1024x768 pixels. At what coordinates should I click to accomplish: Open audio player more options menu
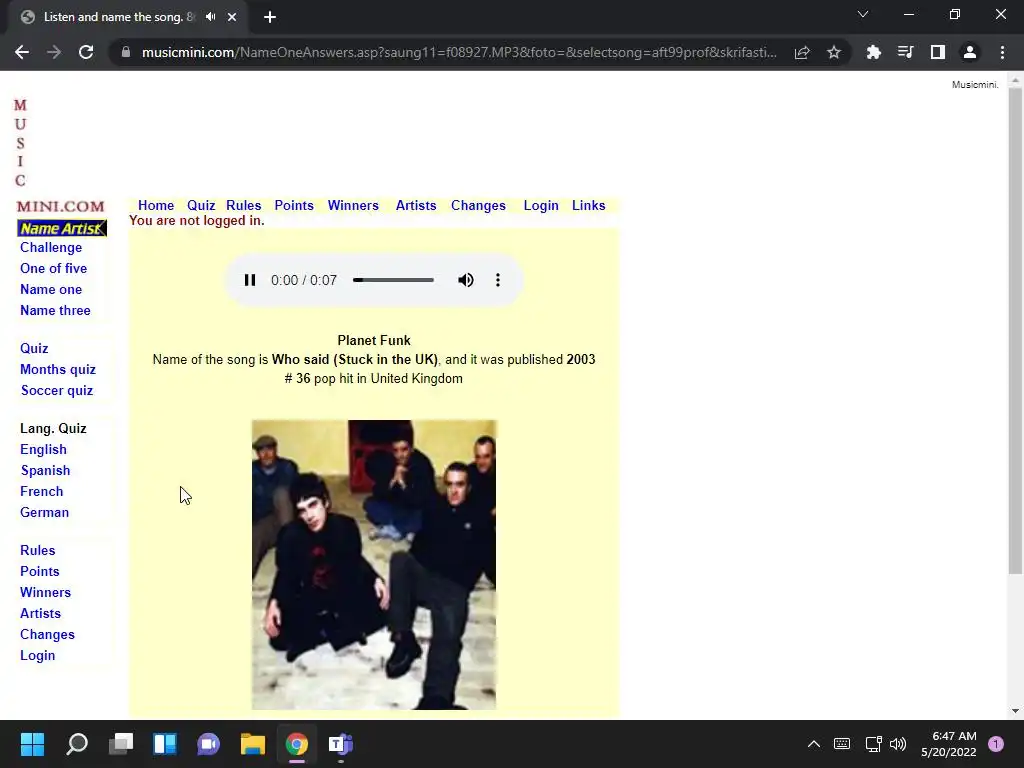(498, 280)
